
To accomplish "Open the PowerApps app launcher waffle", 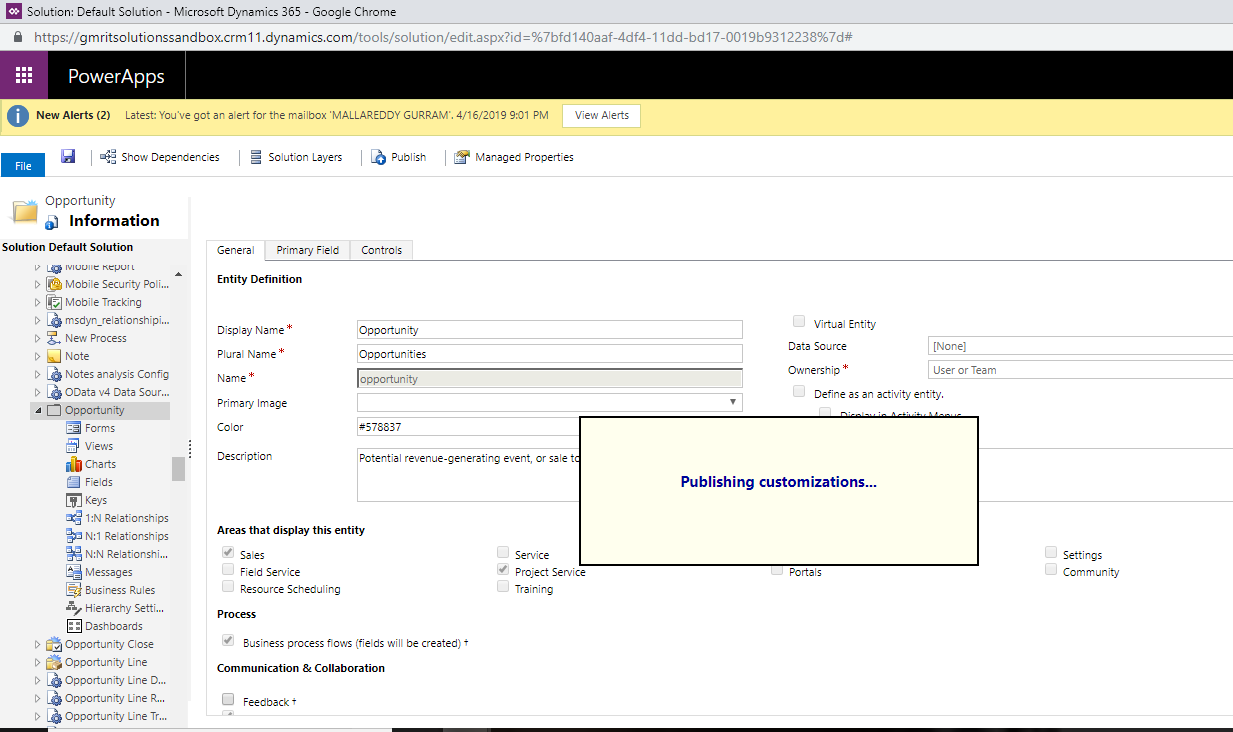I will point(24,76).
